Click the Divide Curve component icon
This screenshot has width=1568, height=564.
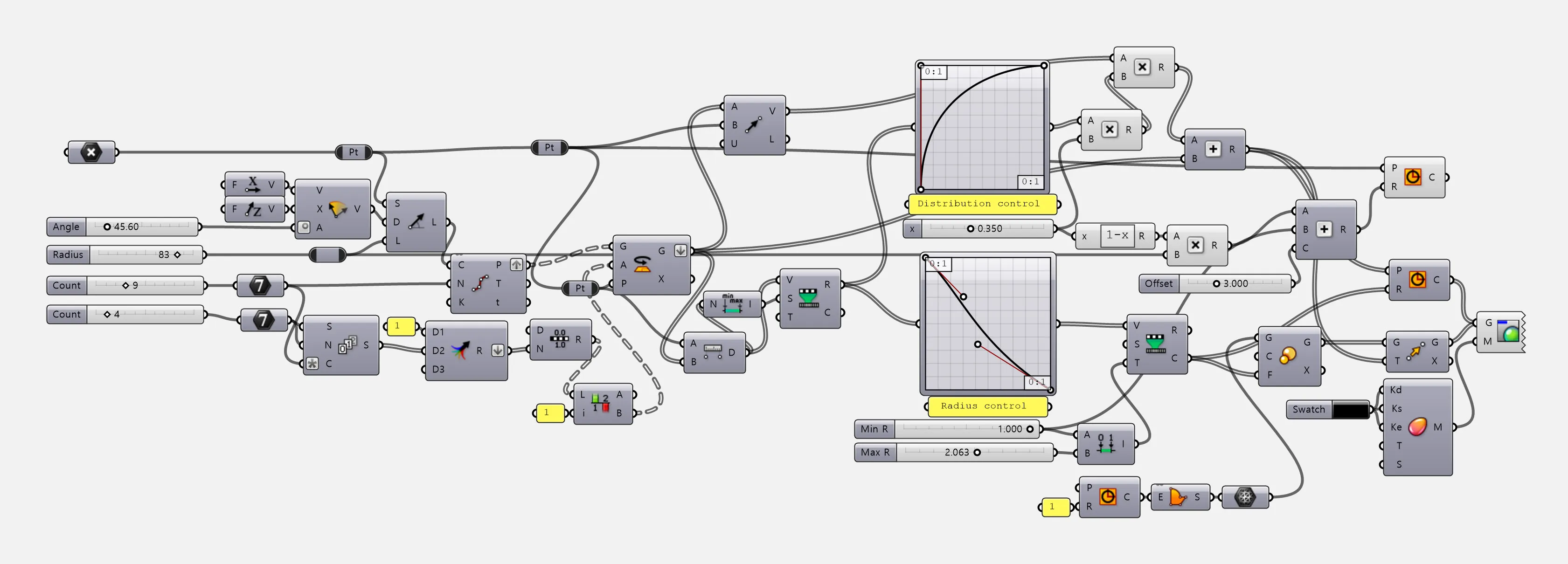(479, 283)
